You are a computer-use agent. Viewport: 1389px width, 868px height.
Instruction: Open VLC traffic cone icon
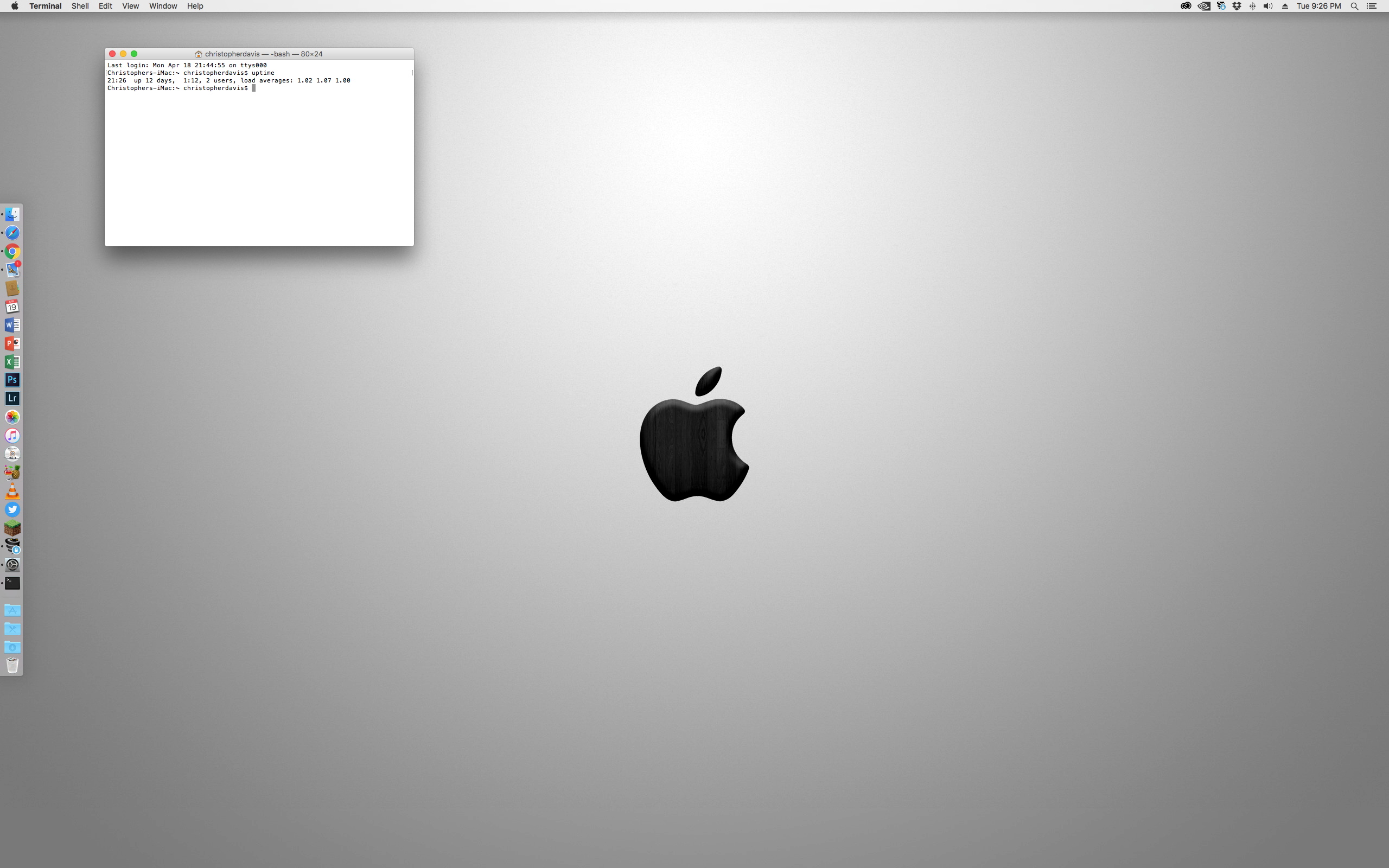pyautogui.click(x=12, y=491)
